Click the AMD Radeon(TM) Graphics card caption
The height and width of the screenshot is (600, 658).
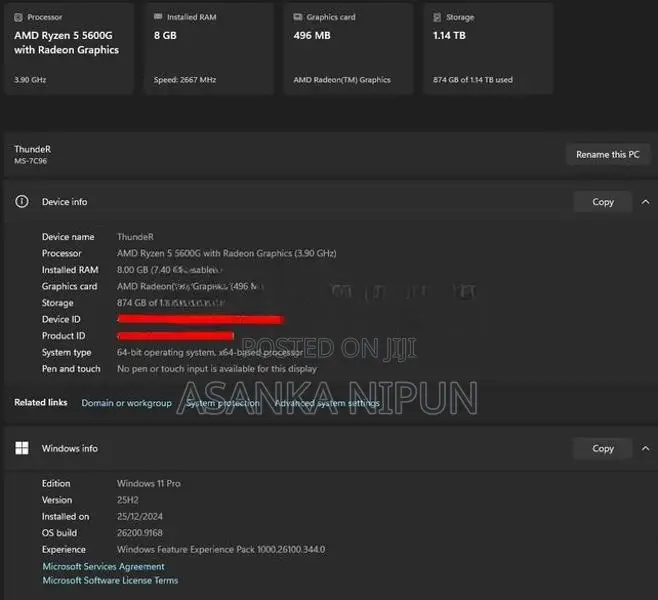[x=342, y=80]
